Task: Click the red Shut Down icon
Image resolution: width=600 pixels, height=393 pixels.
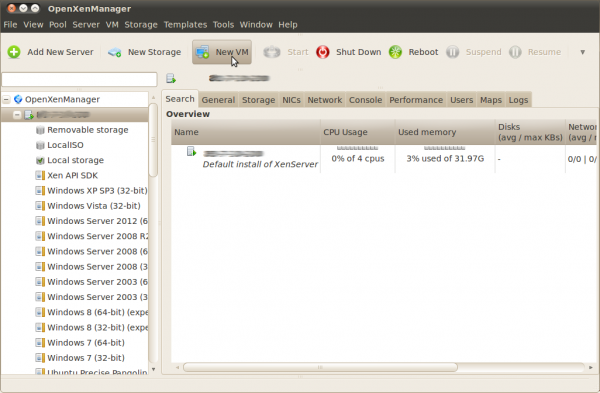Action: pos(323,52)
